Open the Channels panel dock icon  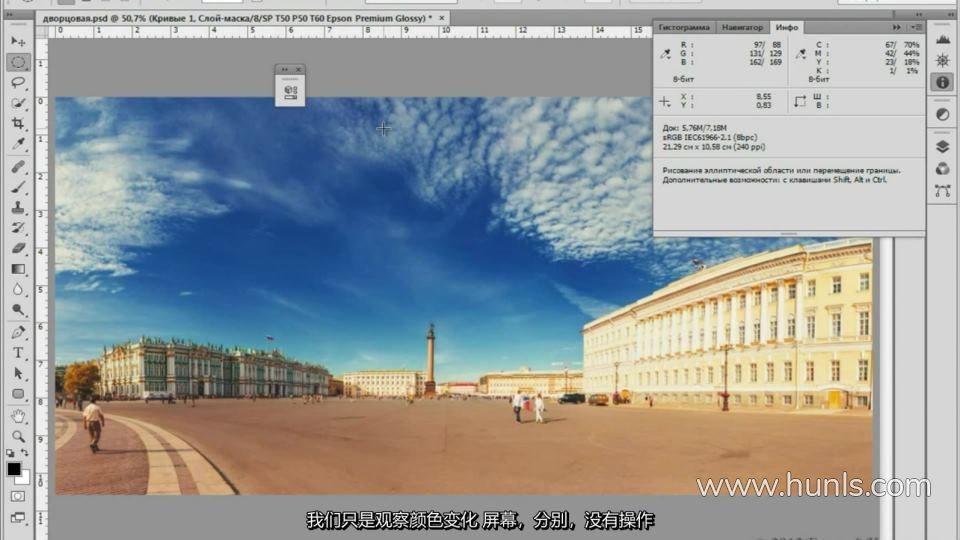(942, 169)
